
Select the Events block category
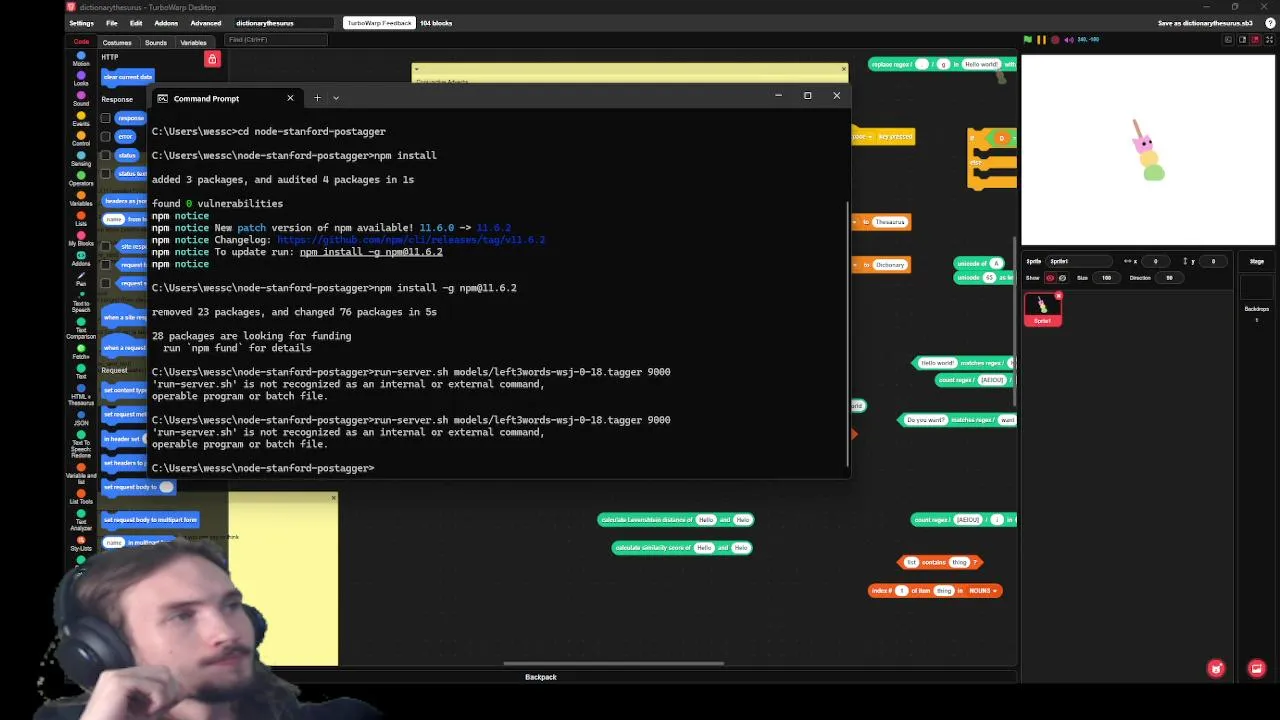tap(81, 119)
